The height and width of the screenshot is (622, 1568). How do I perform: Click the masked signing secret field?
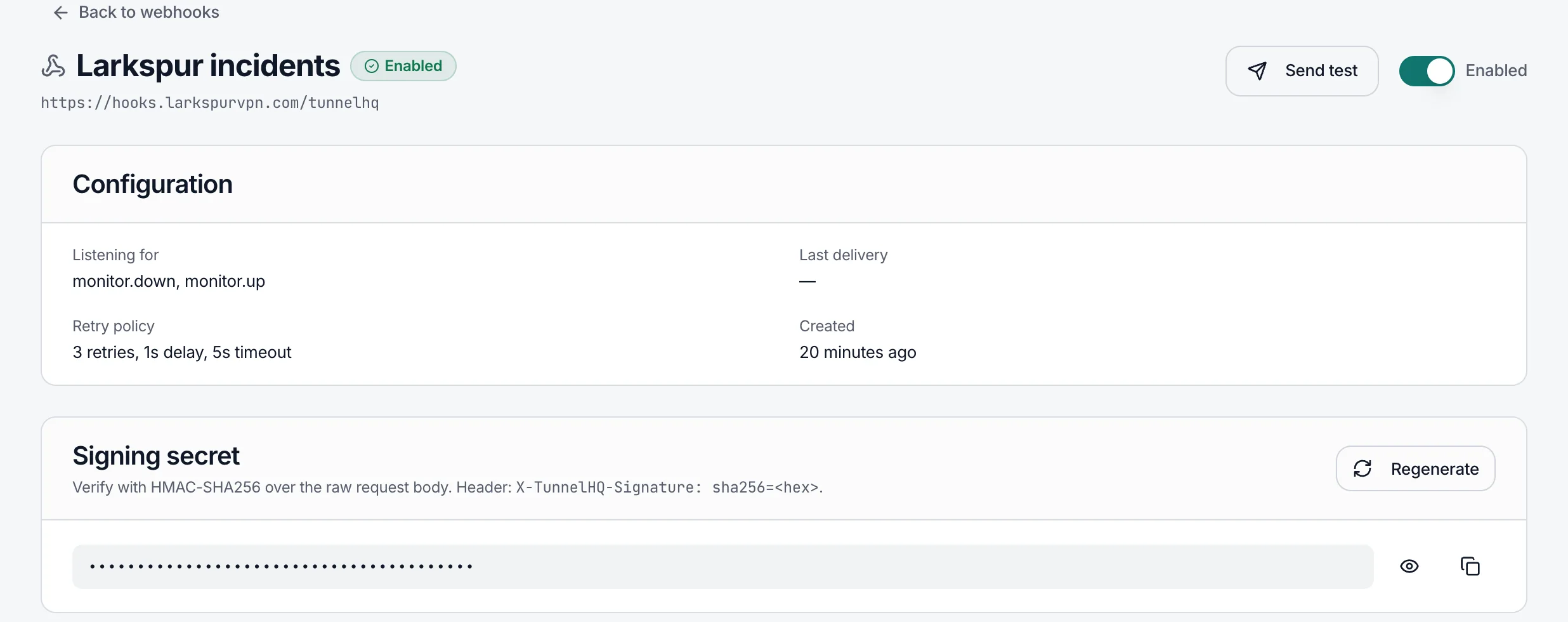pyautogui.click(x=722, y=566)
